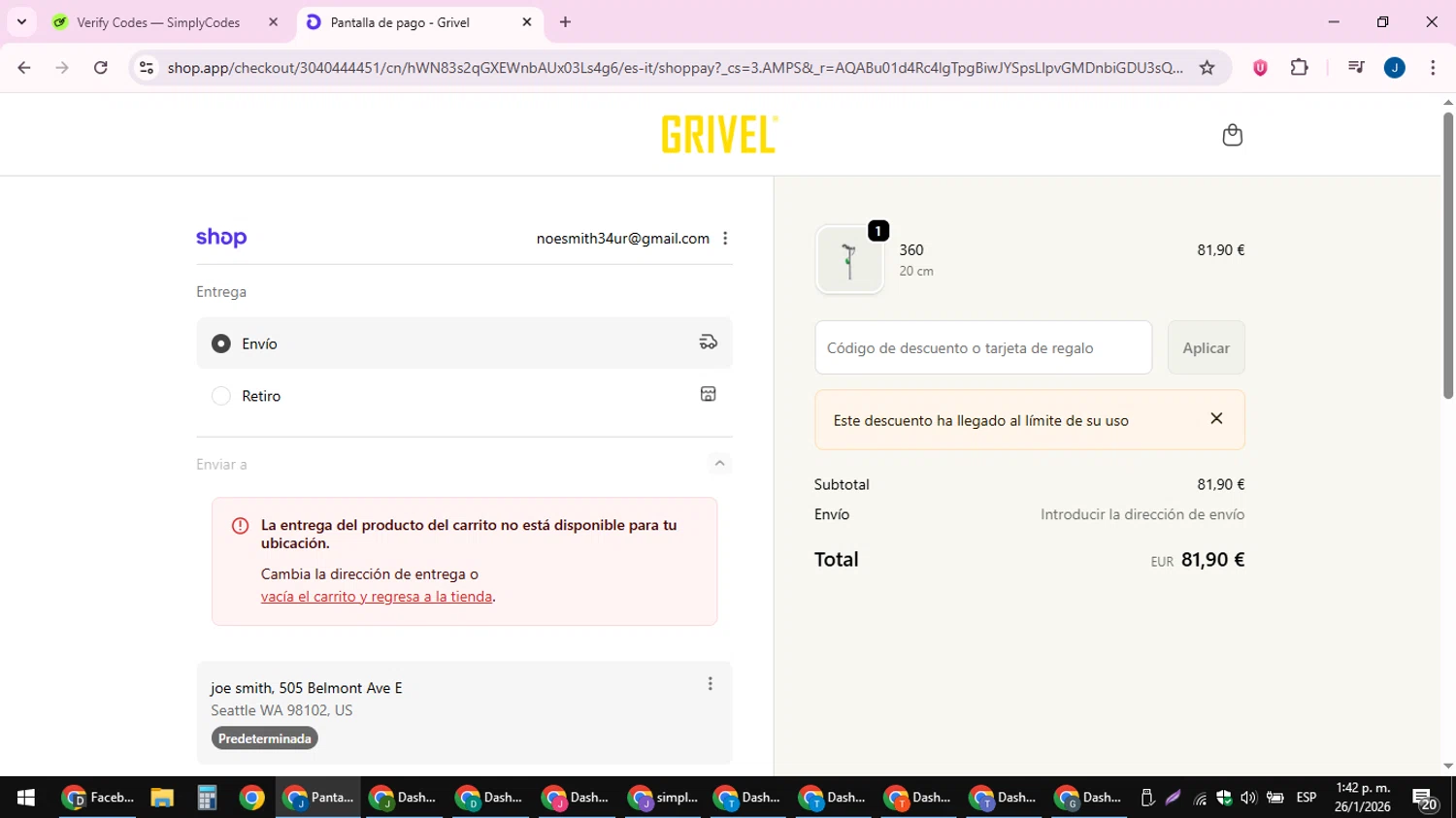Click the red error alert icon
The height and width of the screenshot is (818, 1456).
click(x=240, y=526)
